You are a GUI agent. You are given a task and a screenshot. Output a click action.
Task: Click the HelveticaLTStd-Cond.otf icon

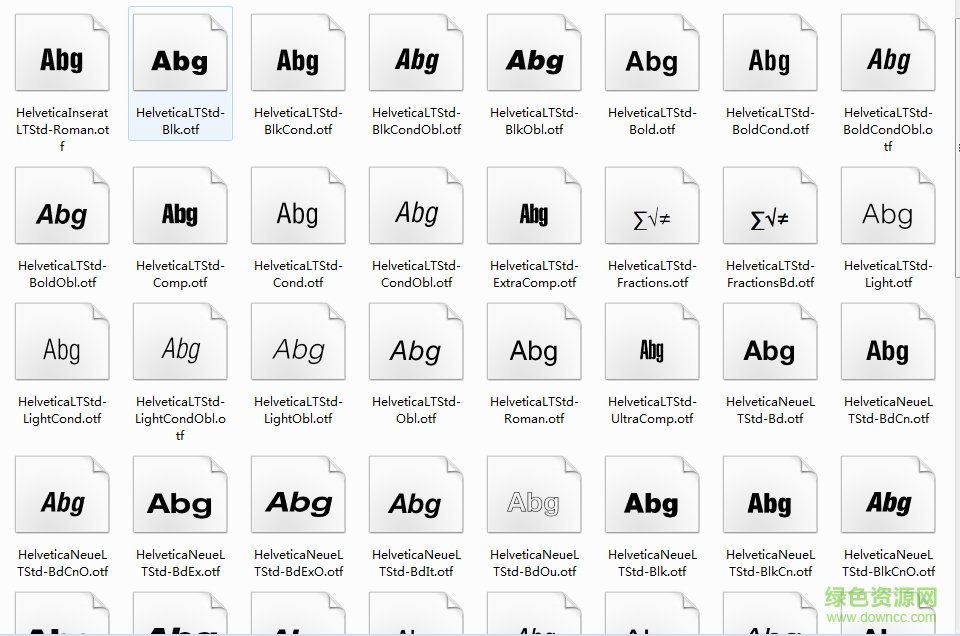298,206
